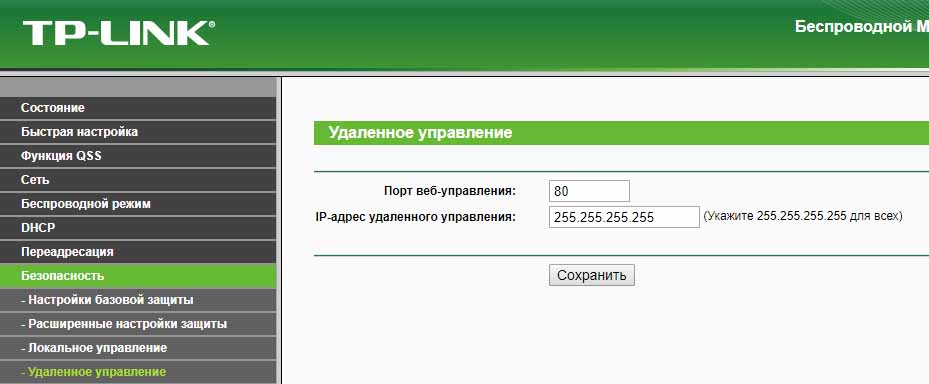929x384 pixels.
Task: Click the TP-LINK logo
Action: click(x=119, y=33)
